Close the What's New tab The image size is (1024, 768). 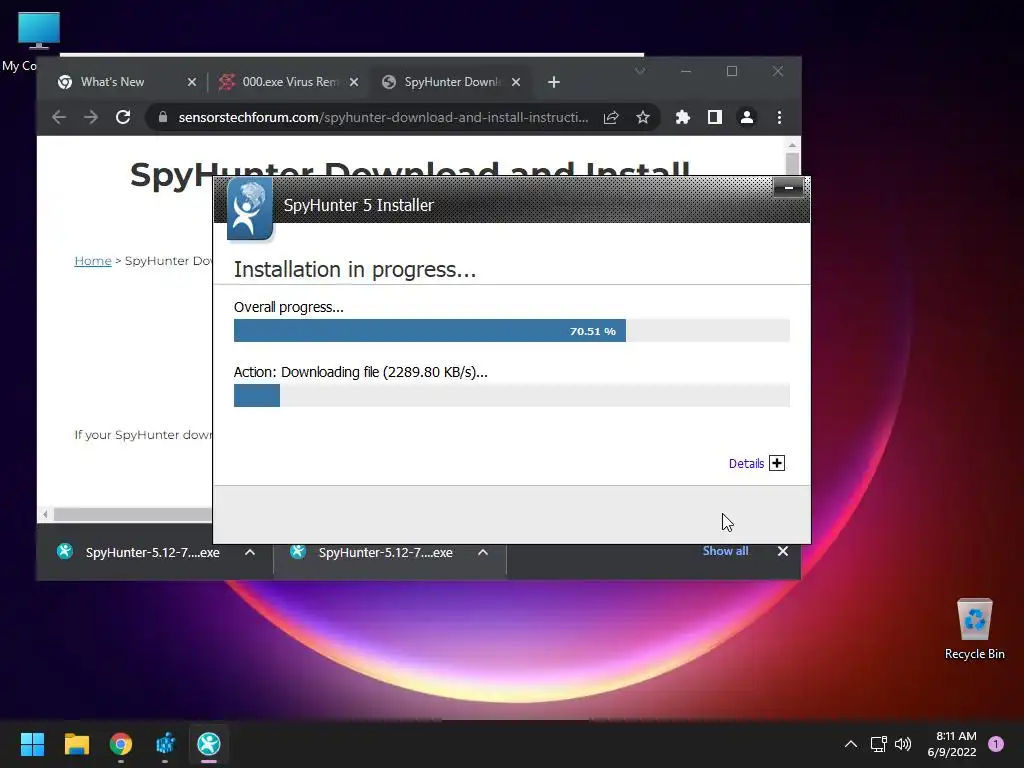[x=191, y=82]
